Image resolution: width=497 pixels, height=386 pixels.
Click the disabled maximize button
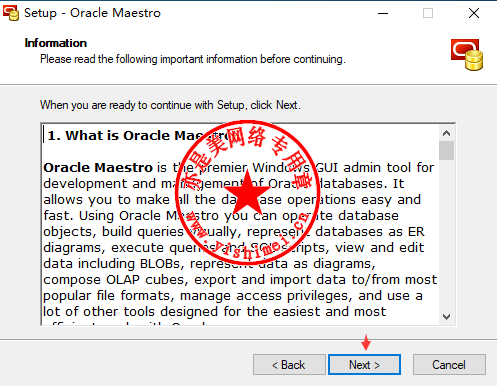(428, 13)
